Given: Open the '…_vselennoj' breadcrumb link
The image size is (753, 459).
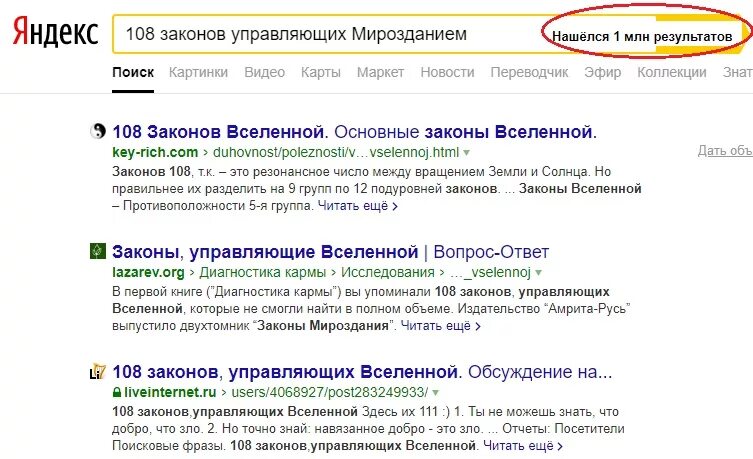Looking at the screenshot, I should coord(490,272).
